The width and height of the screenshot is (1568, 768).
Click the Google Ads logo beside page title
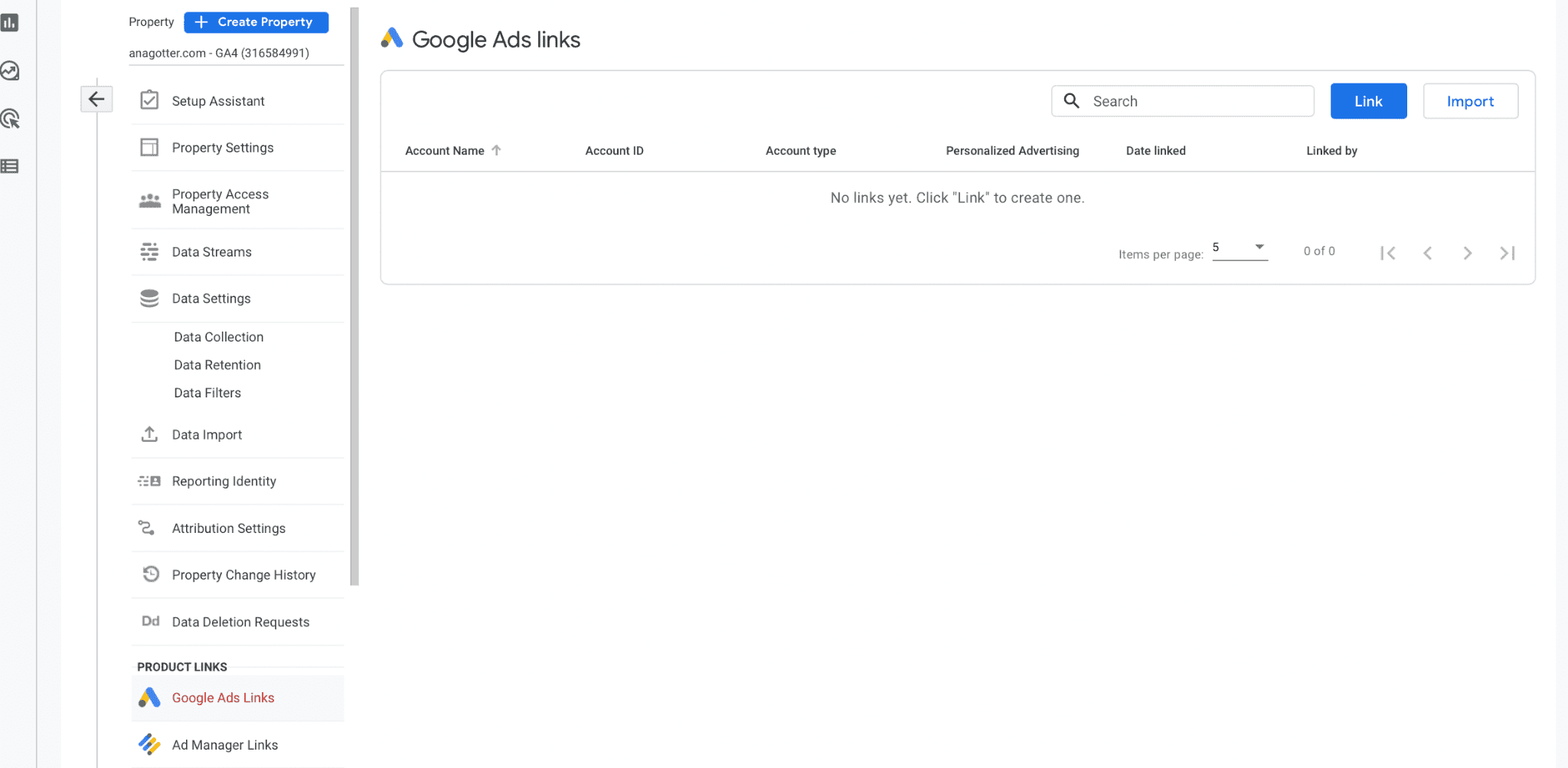pos(392,38)
